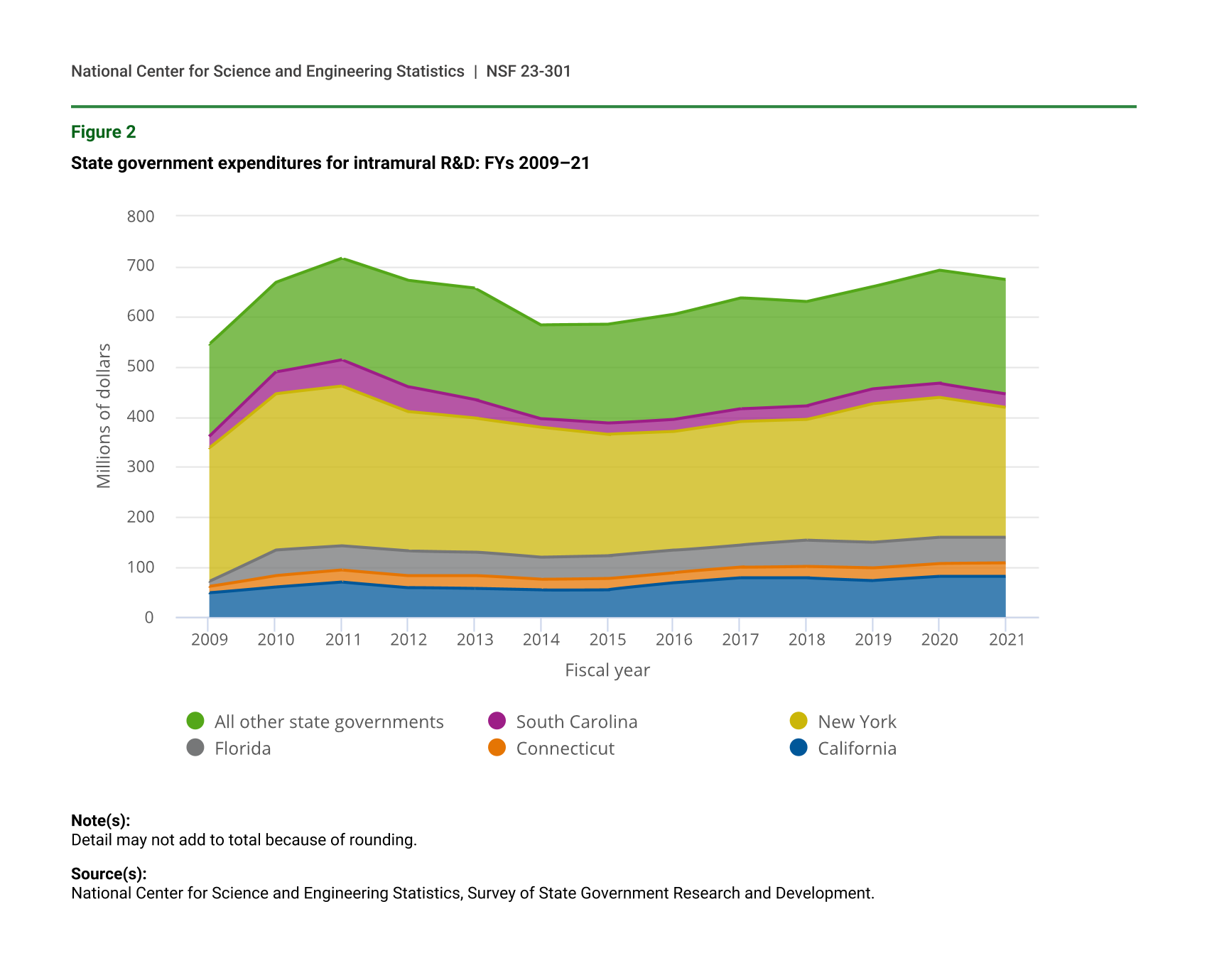Click the Millions of dollars axis title
Image resolution: width=1207 pixels, height=980 pixels.
point(104,416)
